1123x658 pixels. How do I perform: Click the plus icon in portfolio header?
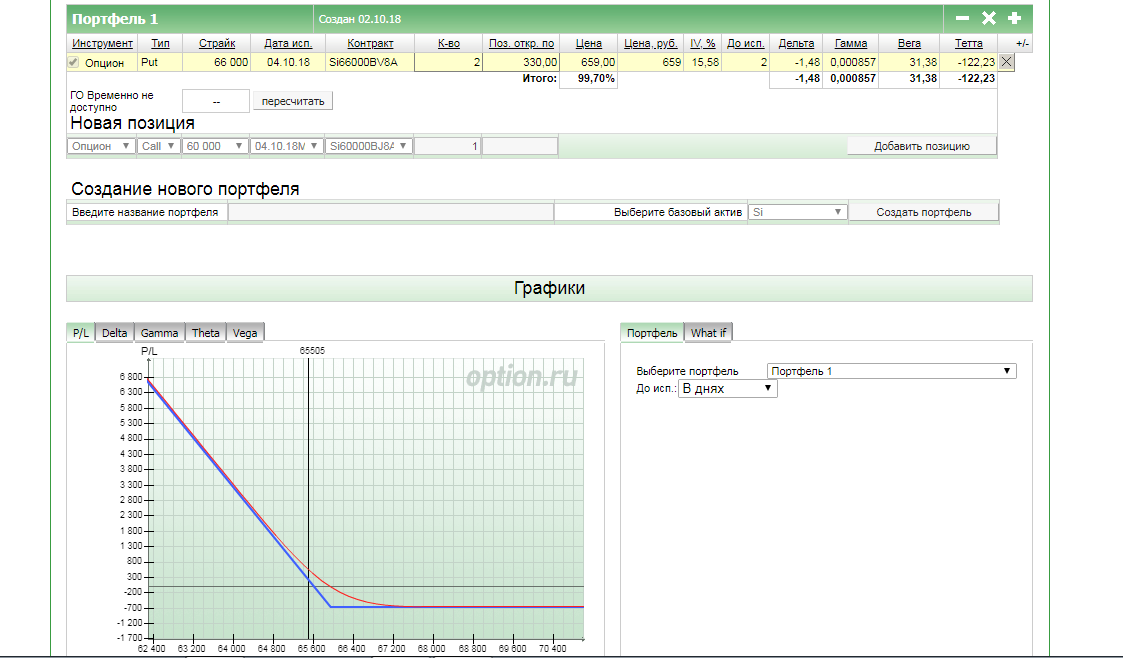tap(1014, 18)
